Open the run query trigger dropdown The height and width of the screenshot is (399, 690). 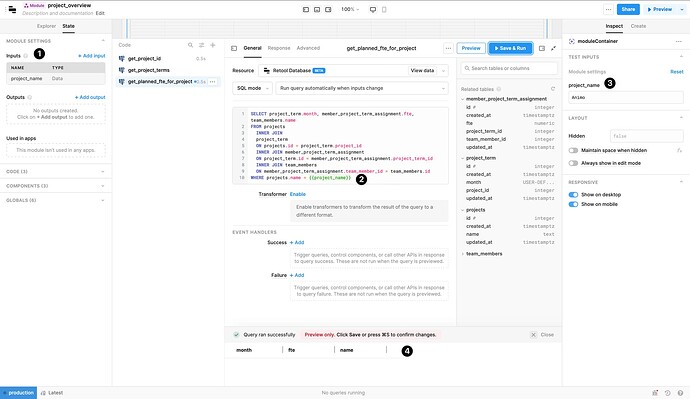[362, 88]
